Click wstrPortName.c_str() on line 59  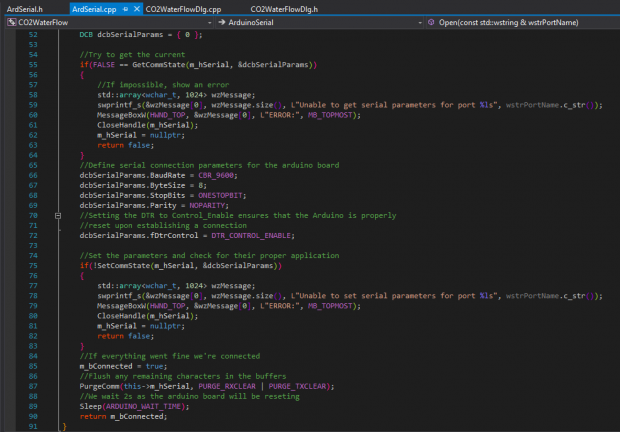tap(550, 105)
